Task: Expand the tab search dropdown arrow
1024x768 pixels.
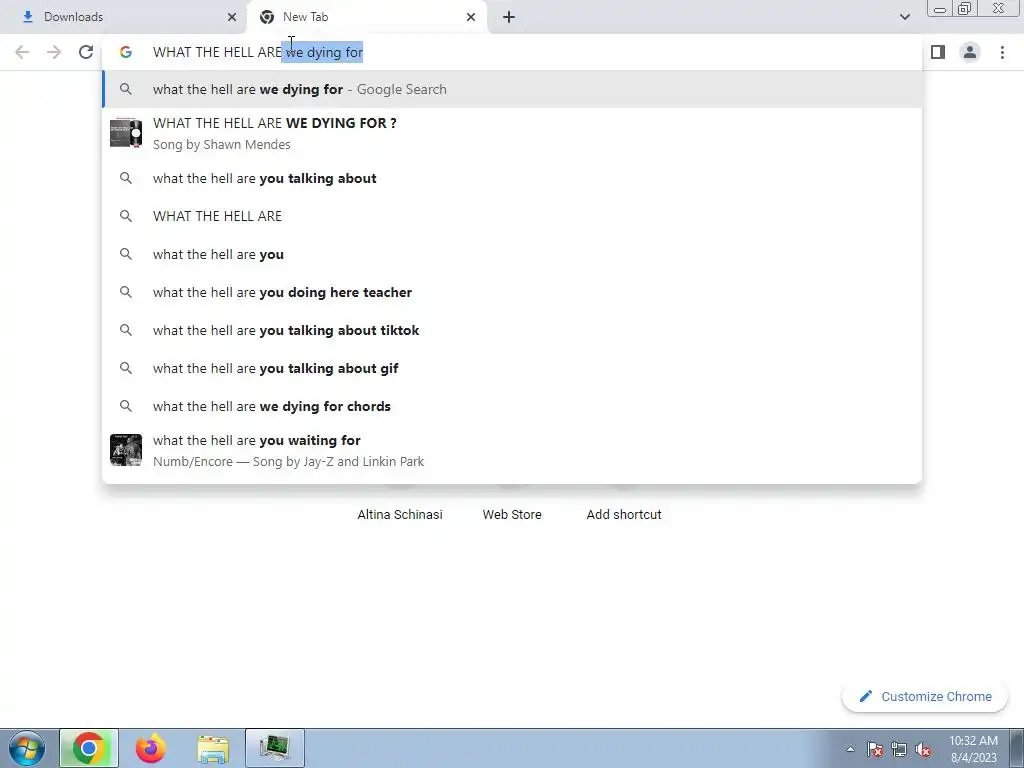Action: (904, 17)
